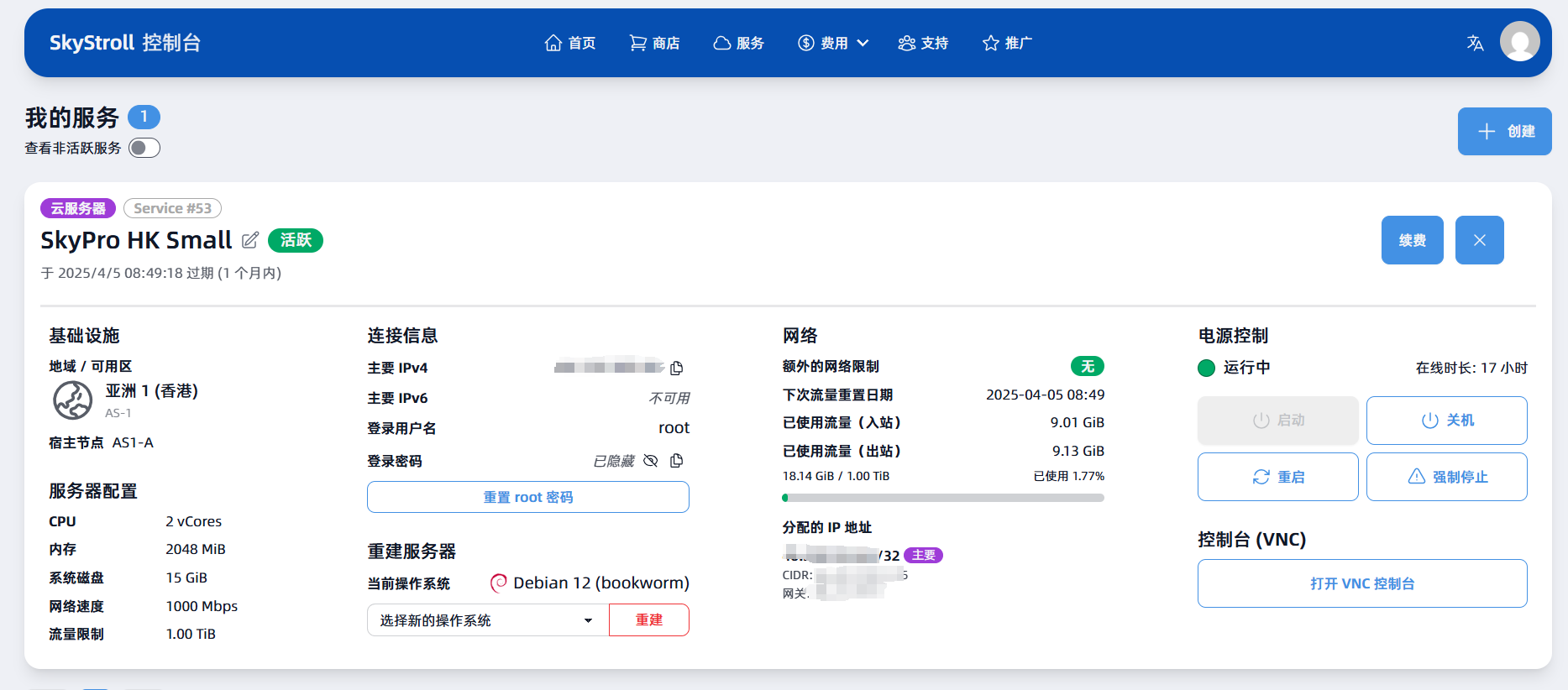Open the user avatar menu
1568x690 pixels.
(1520, 41)
